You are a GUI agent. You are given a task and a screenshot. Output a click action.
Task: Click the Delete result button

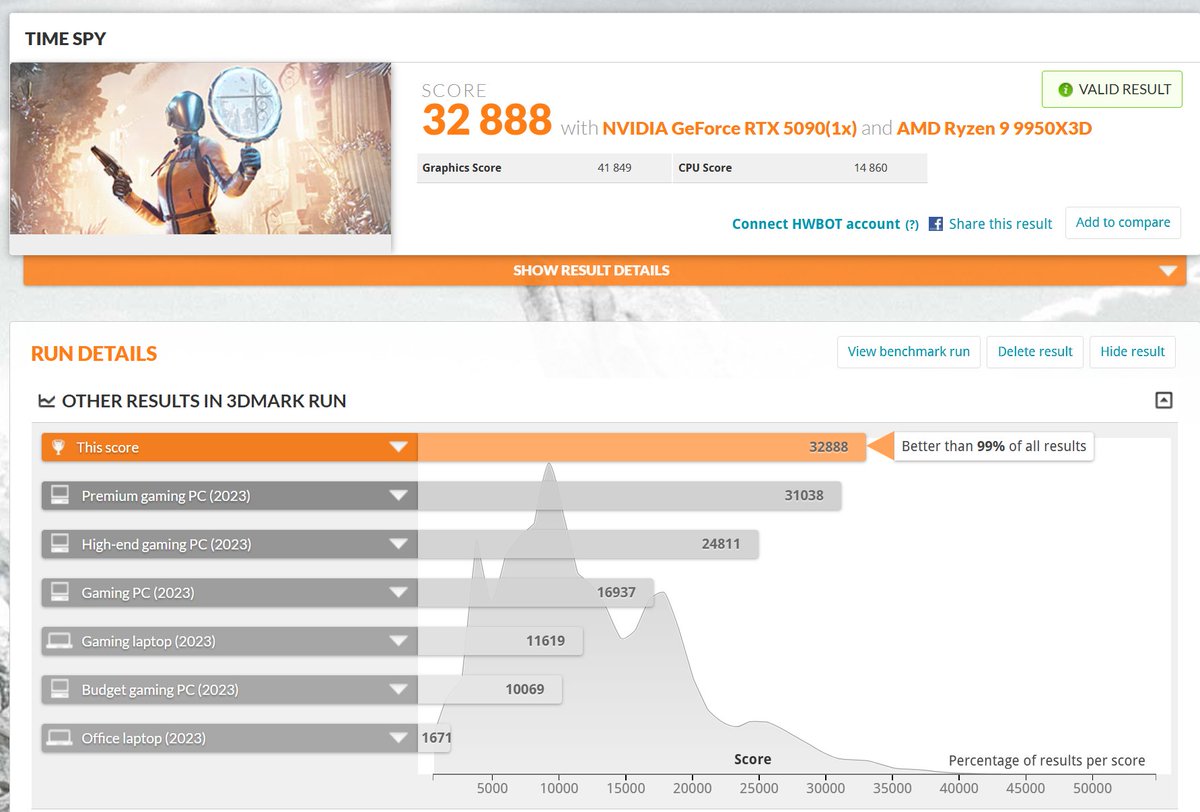click(x=1035, y=352)
